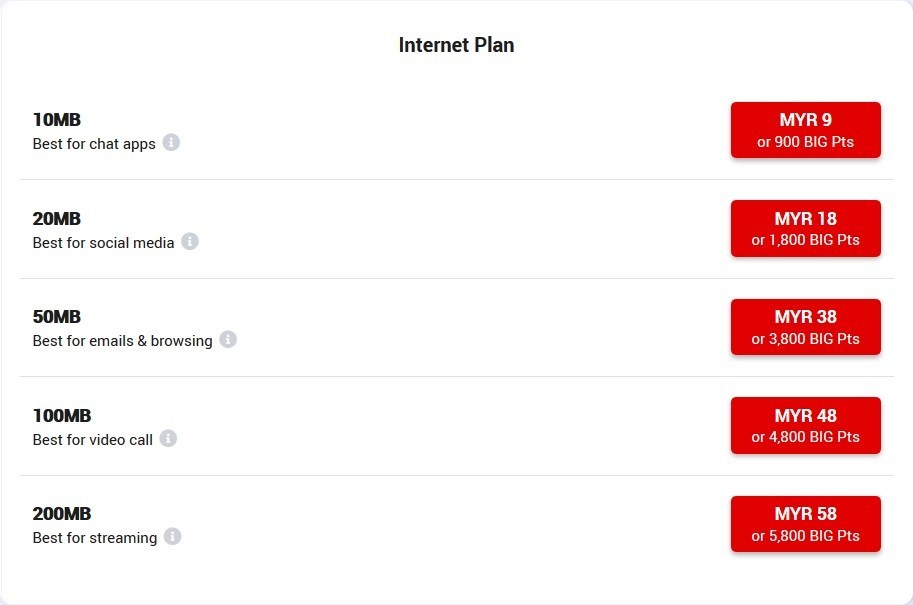The width and height of the screenshot is (913, 605).
Task: Click the 'Best for chat apps' text
Action: [x=94, y=144]
